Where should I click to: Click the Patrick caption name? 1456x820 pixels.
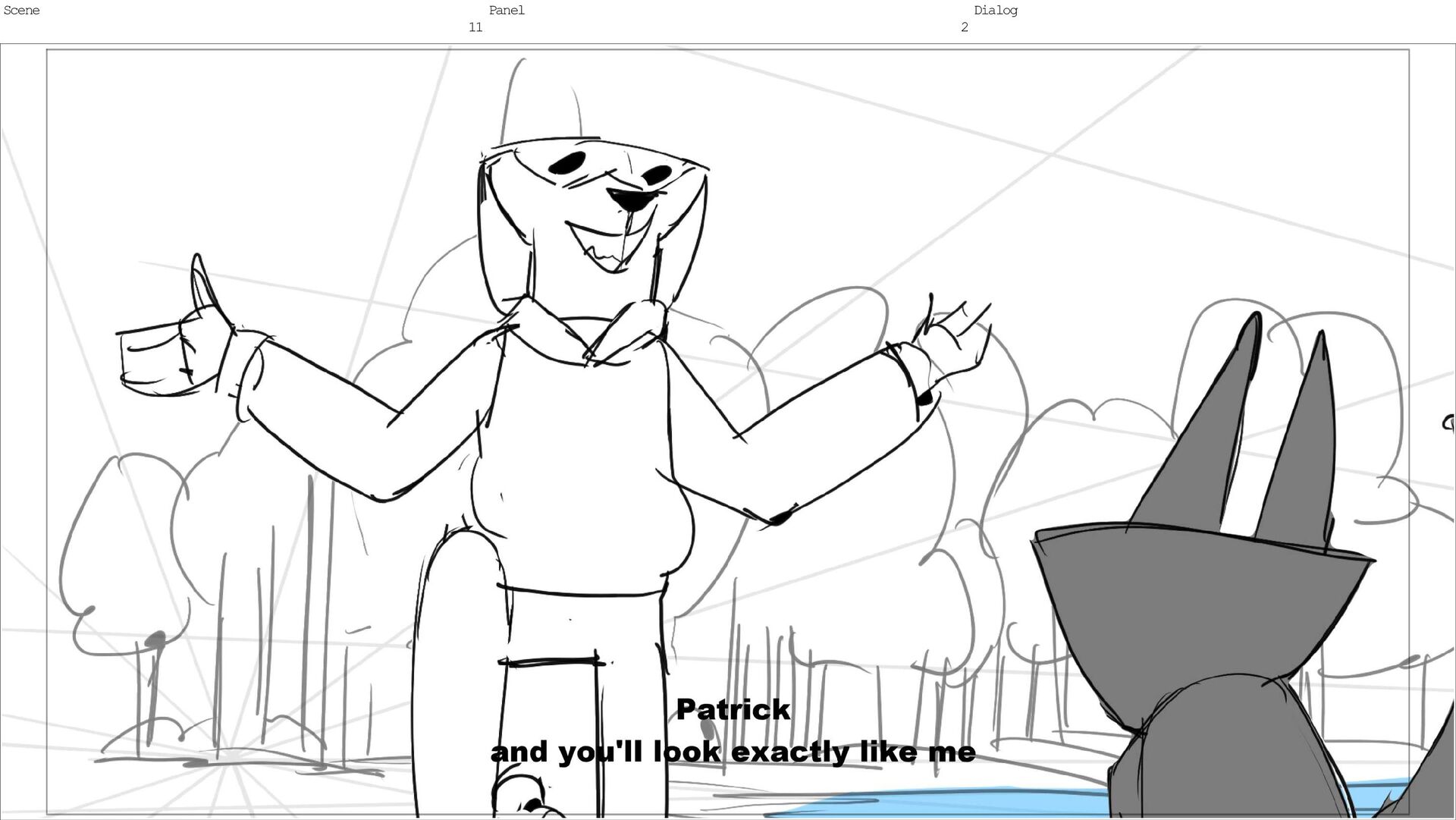[733, 710]
